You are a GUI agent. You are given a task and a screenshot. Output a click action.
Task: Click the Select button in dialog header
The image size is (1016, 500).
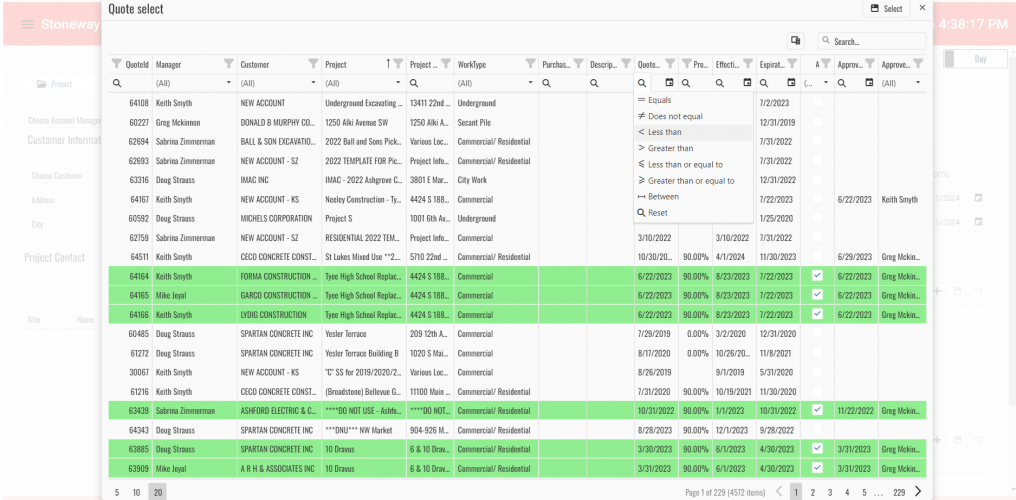[x=886, y=9]
